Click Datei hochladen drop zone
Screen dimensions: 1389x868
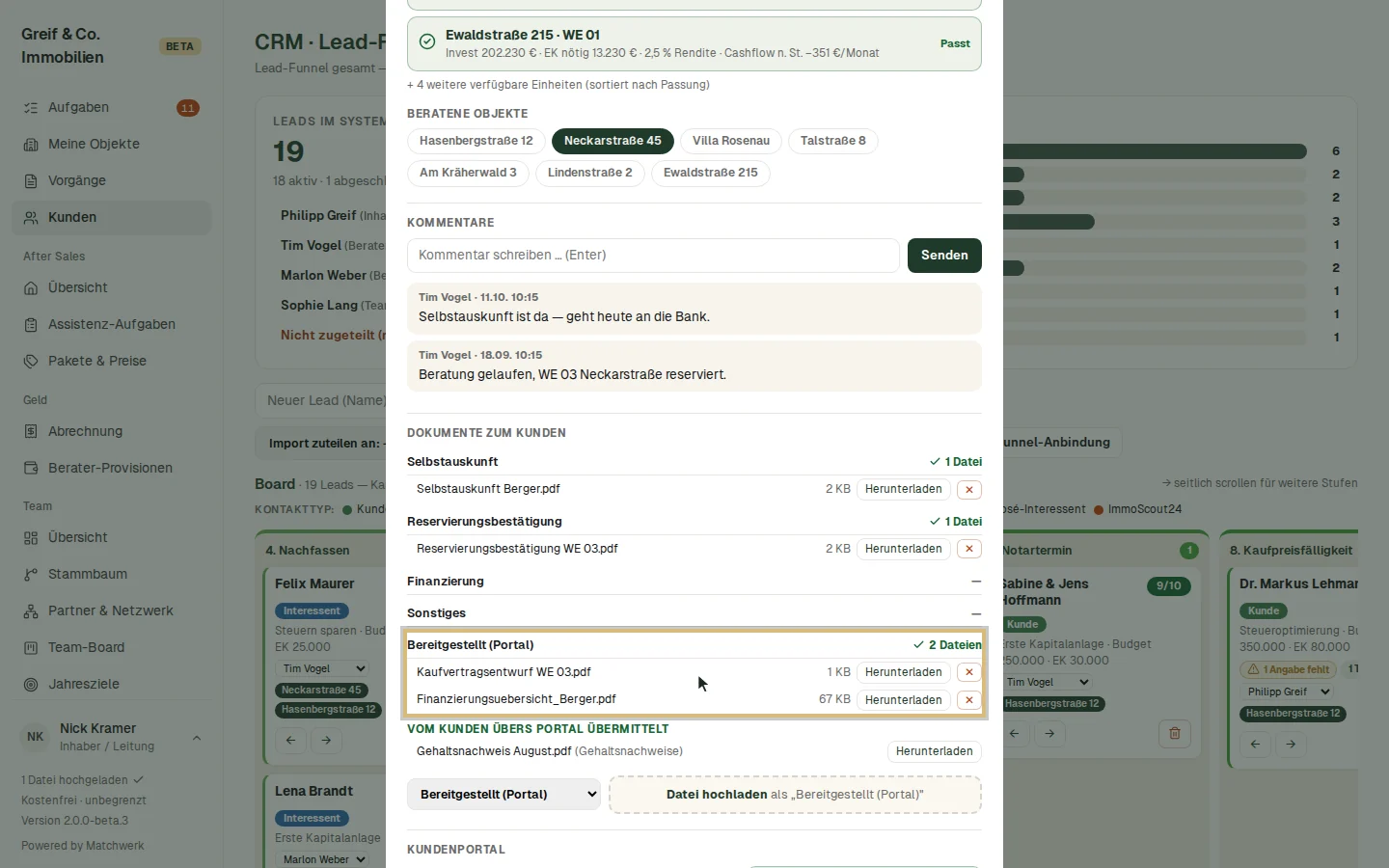[795, 795]
